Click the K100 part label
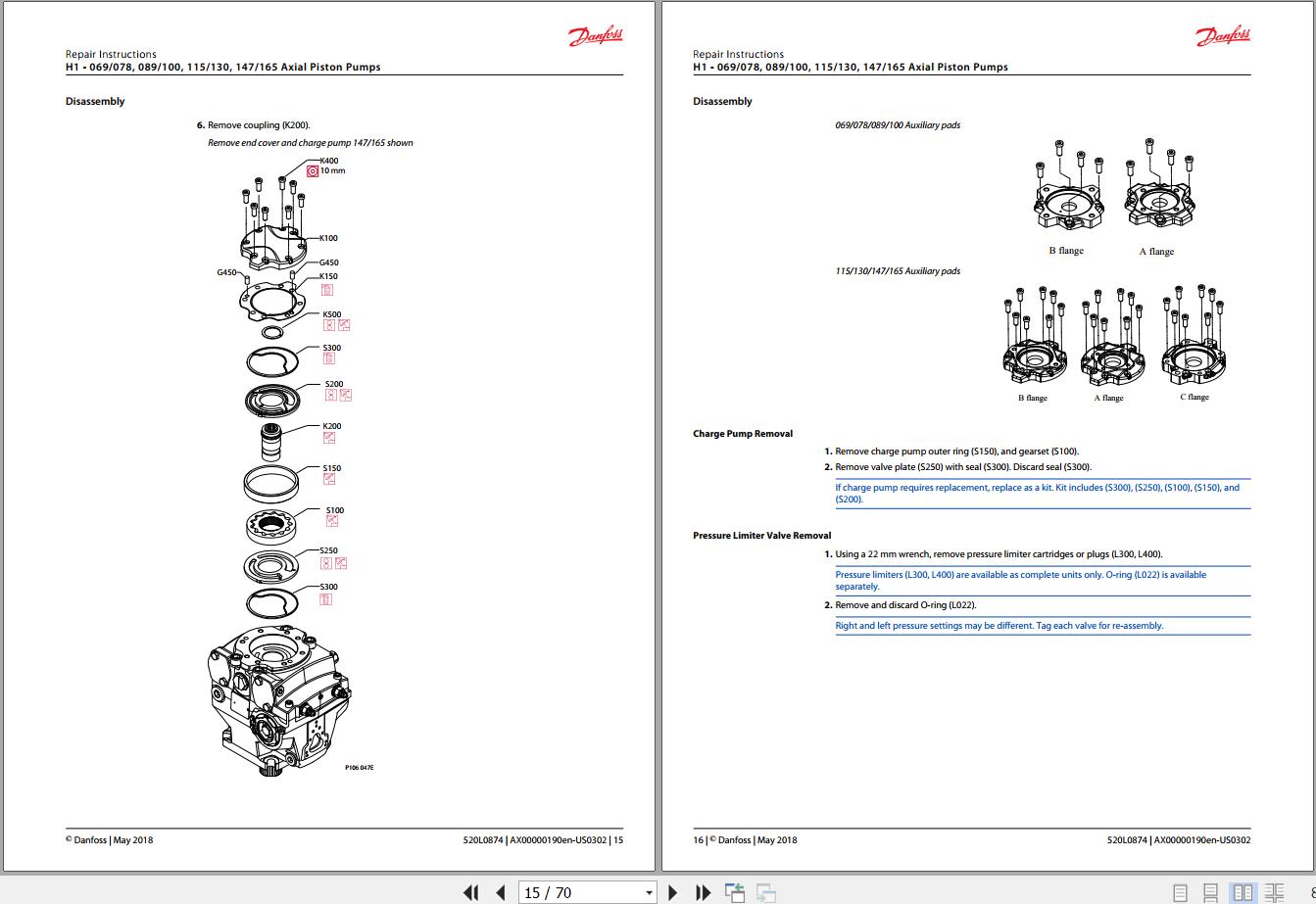This screenshot has height=904, width=1316. click(328, 238)
